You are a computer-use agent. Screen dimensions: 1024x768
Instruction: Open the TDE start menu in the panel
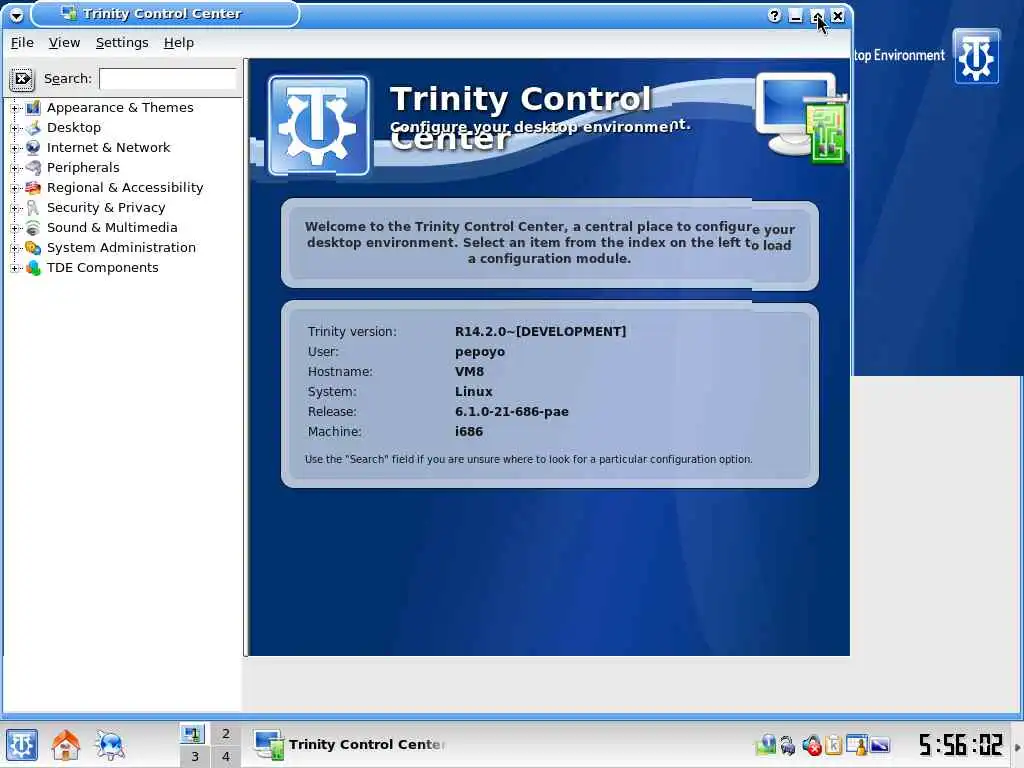22,744
